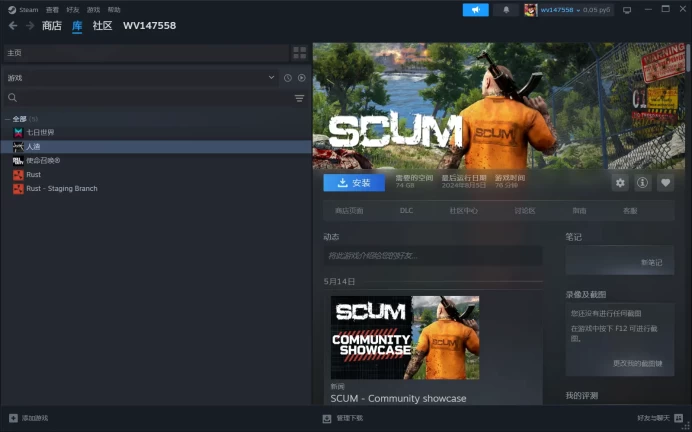
Task: Open the 指南 guides link
Action: point(579,211)
